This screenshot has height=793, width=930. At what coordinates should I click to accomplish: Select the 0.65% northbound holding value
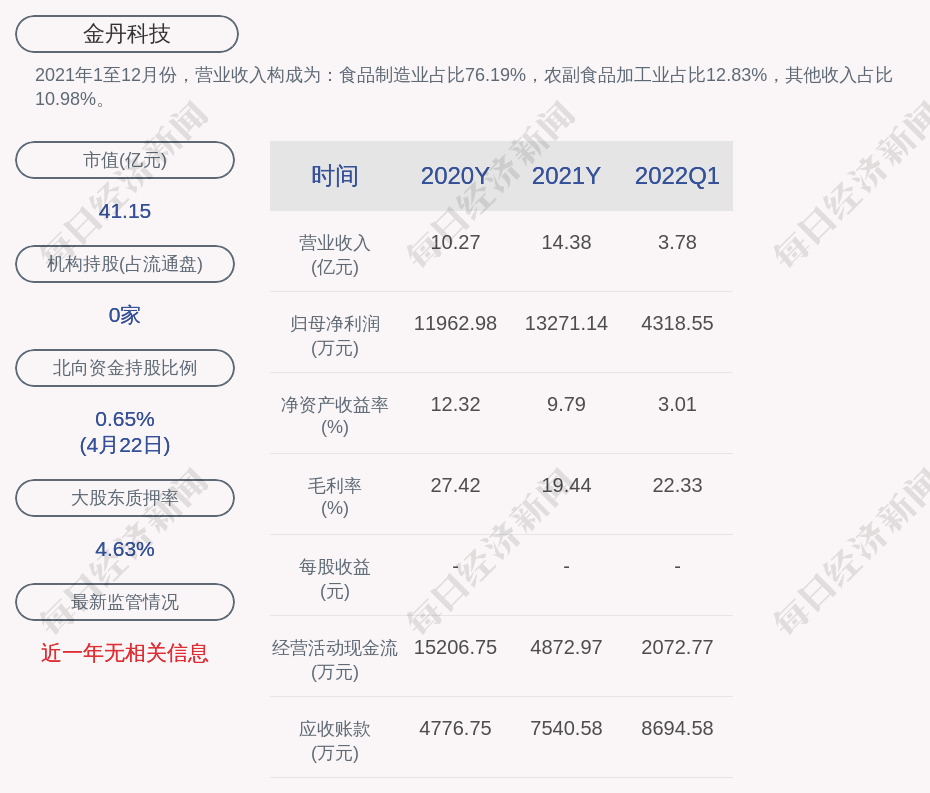pyautogui.click(x=125, y=419)
